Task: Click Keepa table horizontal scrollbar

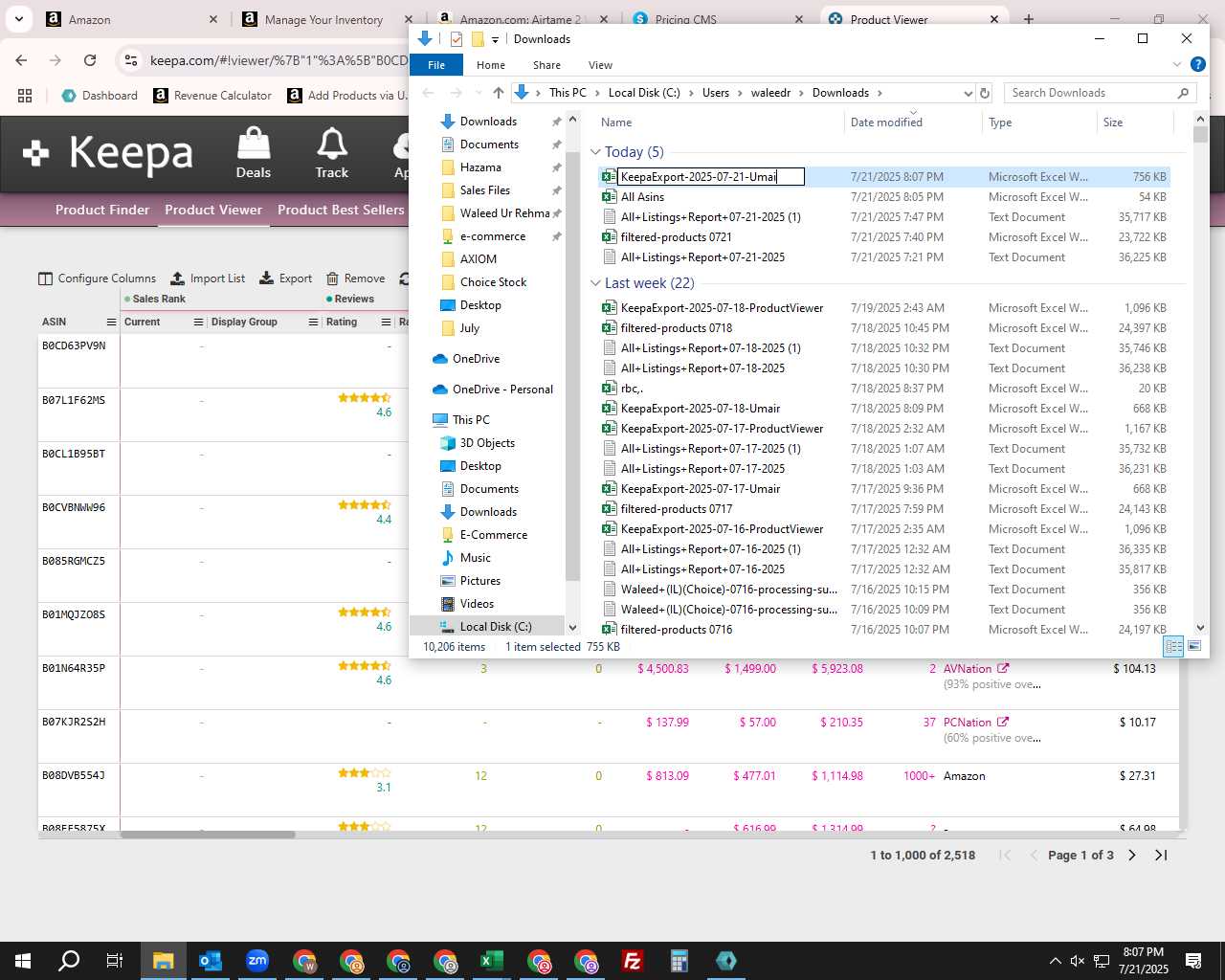Action: pyautogui.click(x=208, y=835)
